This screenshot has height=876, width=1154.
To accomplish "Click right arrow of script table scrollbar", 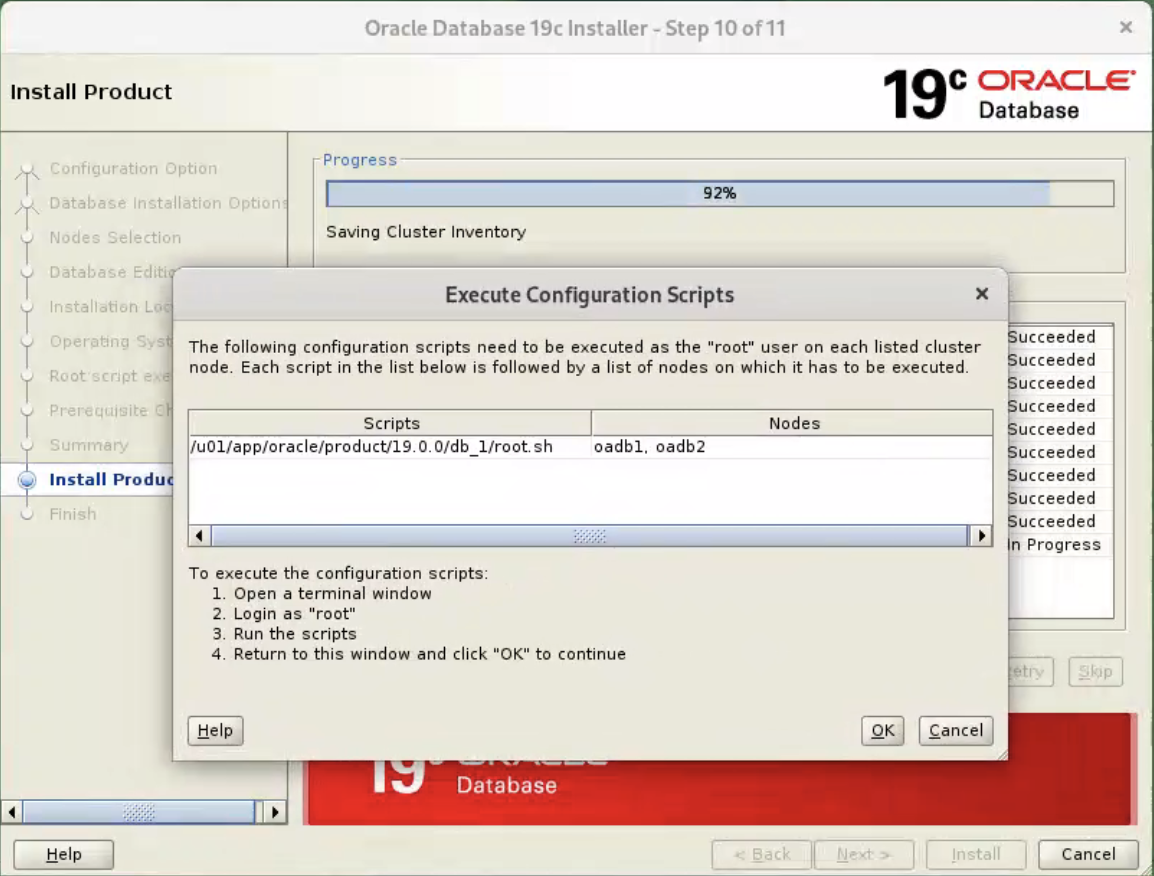I will point(981,536).
